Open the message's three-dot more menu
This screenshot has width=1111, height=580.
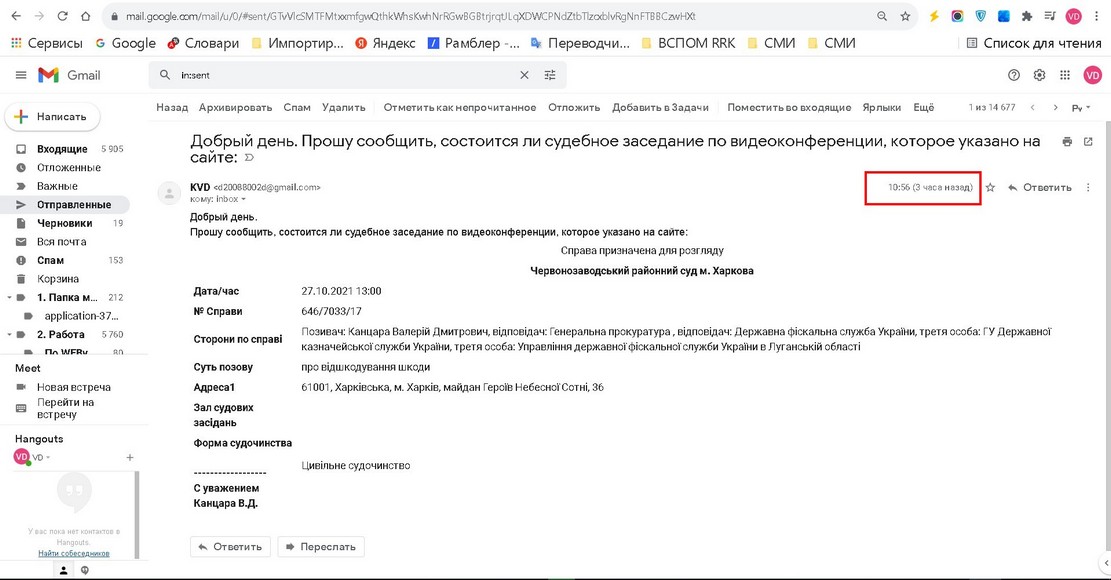pos(1088,188)
